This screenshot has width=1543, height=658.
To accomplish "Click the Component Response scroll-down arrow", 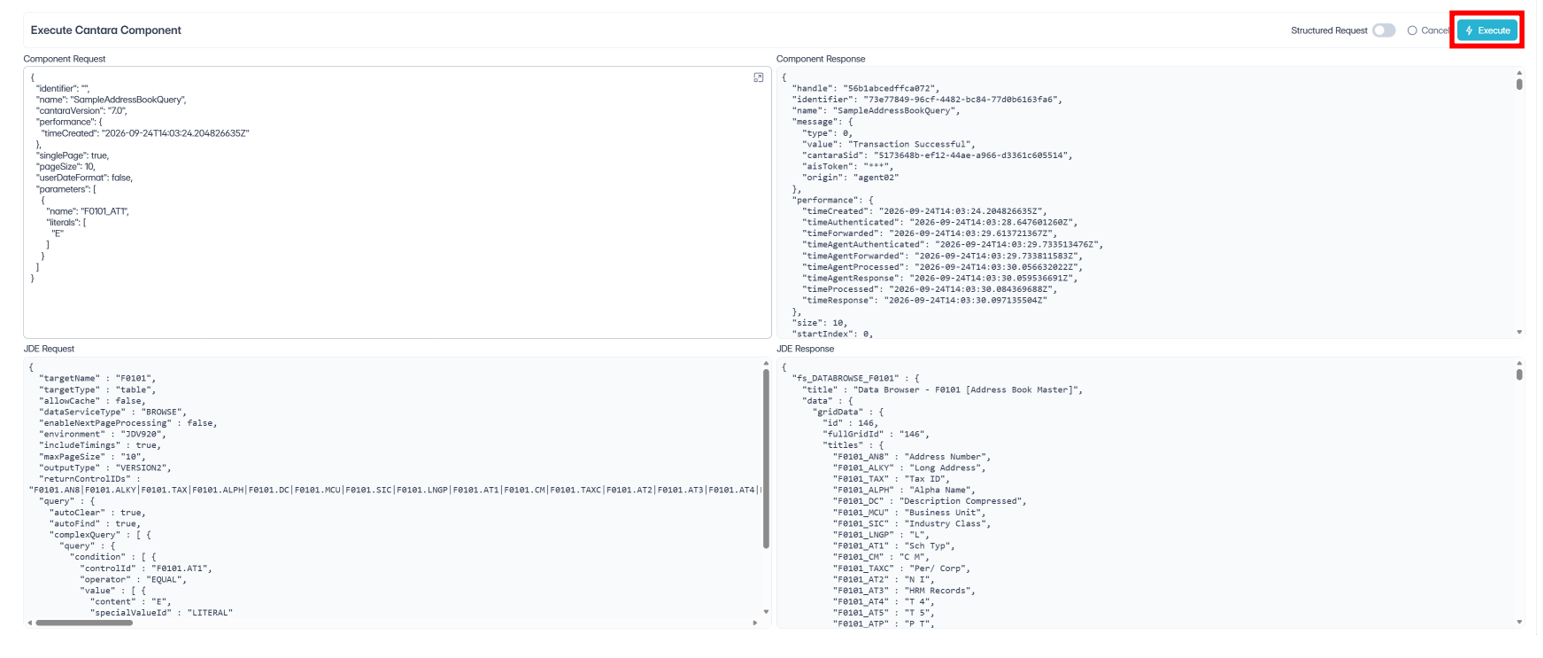I will point(1519,331).
